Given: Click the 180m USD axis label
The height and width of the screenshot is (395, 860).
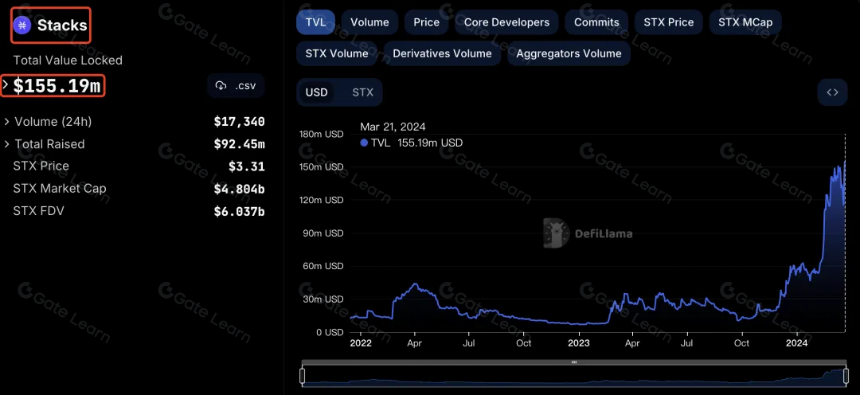Looking at the screenshot, I should pyautogui.click(x=321, y=134).
